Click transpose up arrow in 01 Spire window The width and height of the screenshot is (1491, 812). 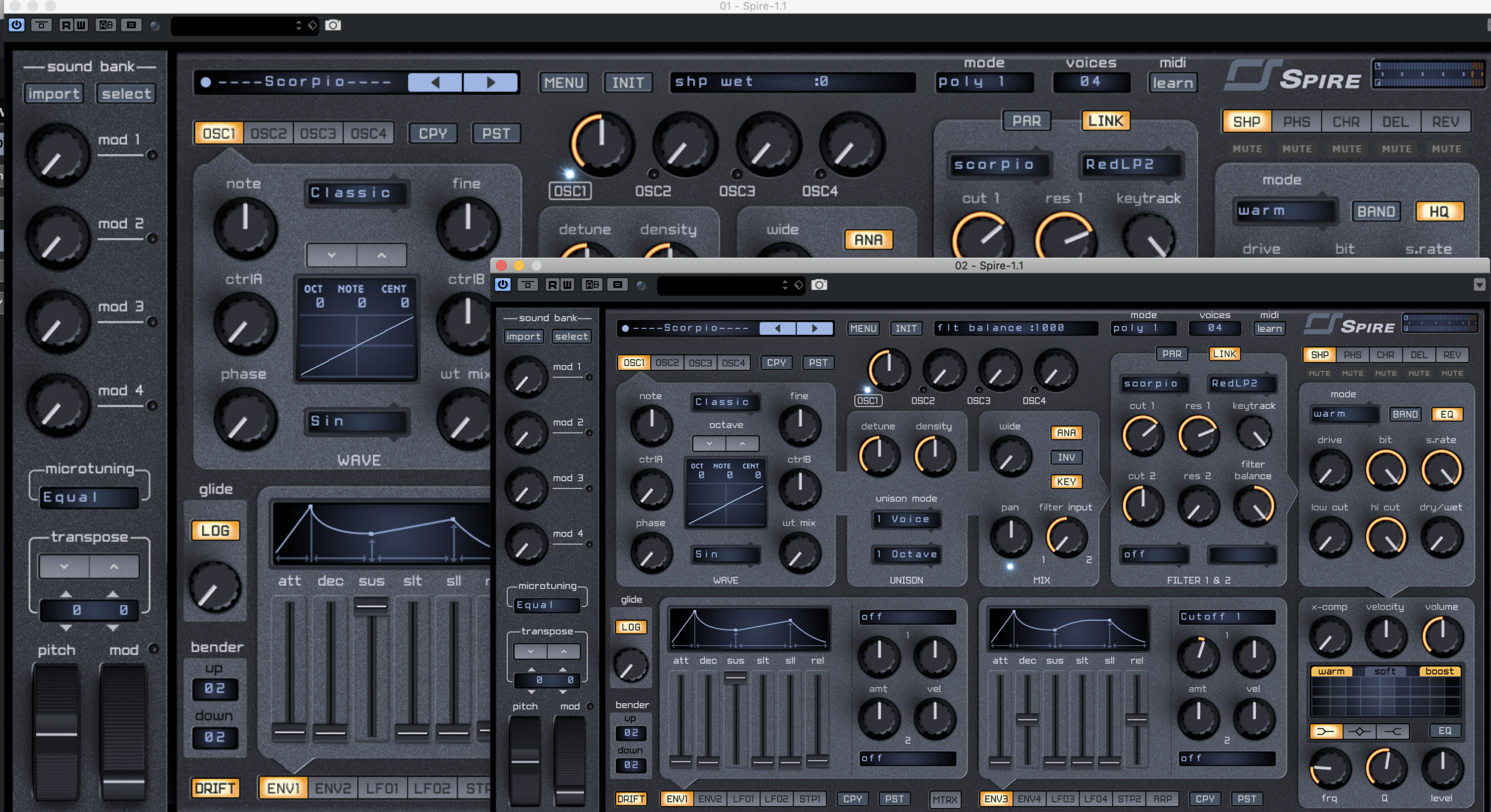114,566
